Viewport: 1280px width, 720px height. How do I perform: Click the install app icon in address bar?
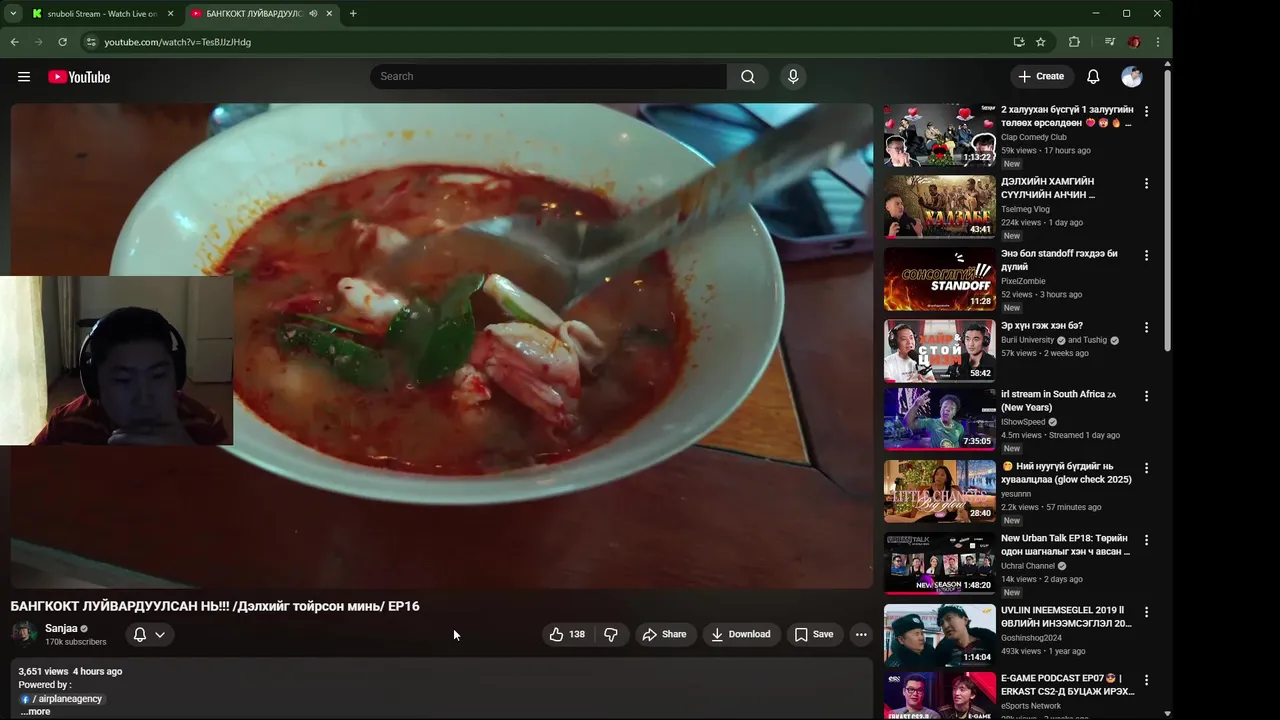coord(1019,42)
